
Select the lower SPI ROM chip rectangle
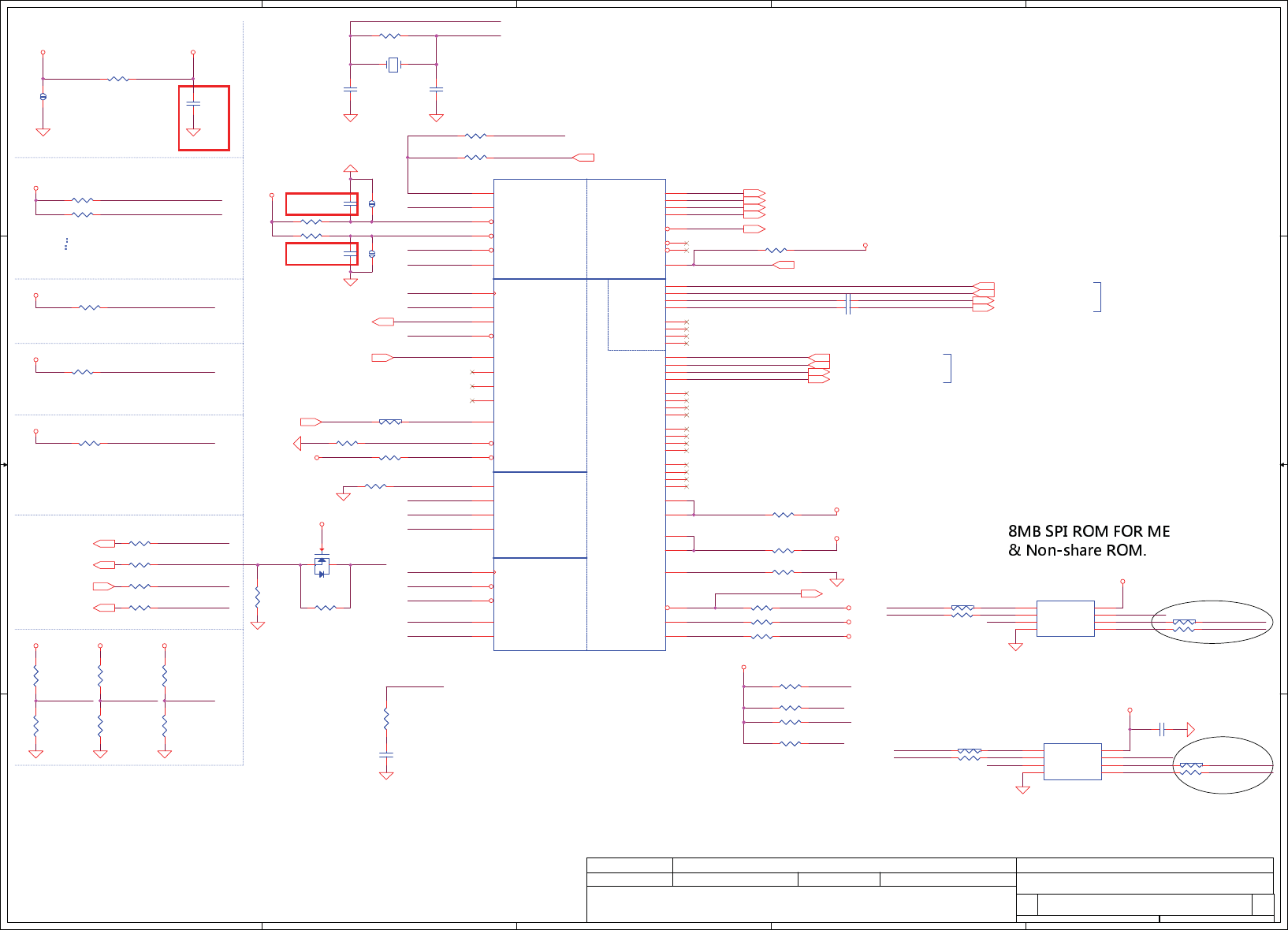click(x=1073, y=761)
